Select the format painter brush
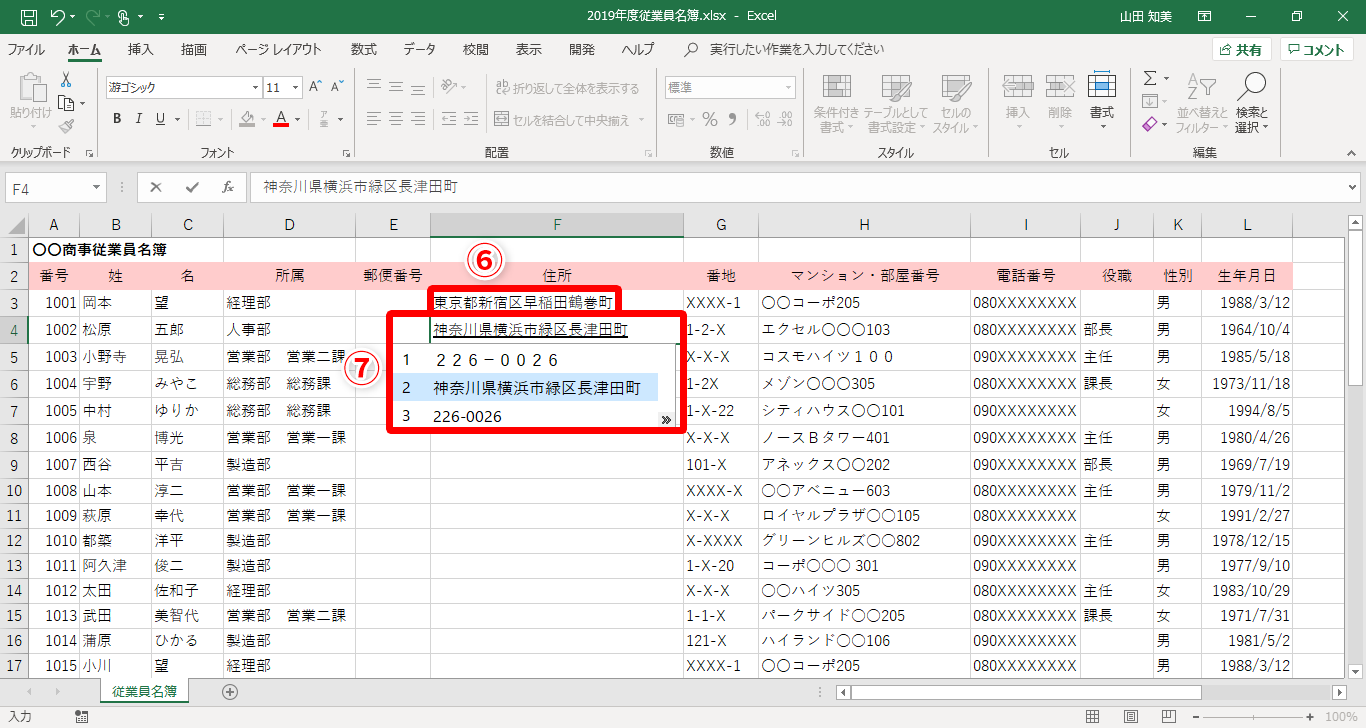The width and height of the screenshot is (1366, 728). click(66, 126)
